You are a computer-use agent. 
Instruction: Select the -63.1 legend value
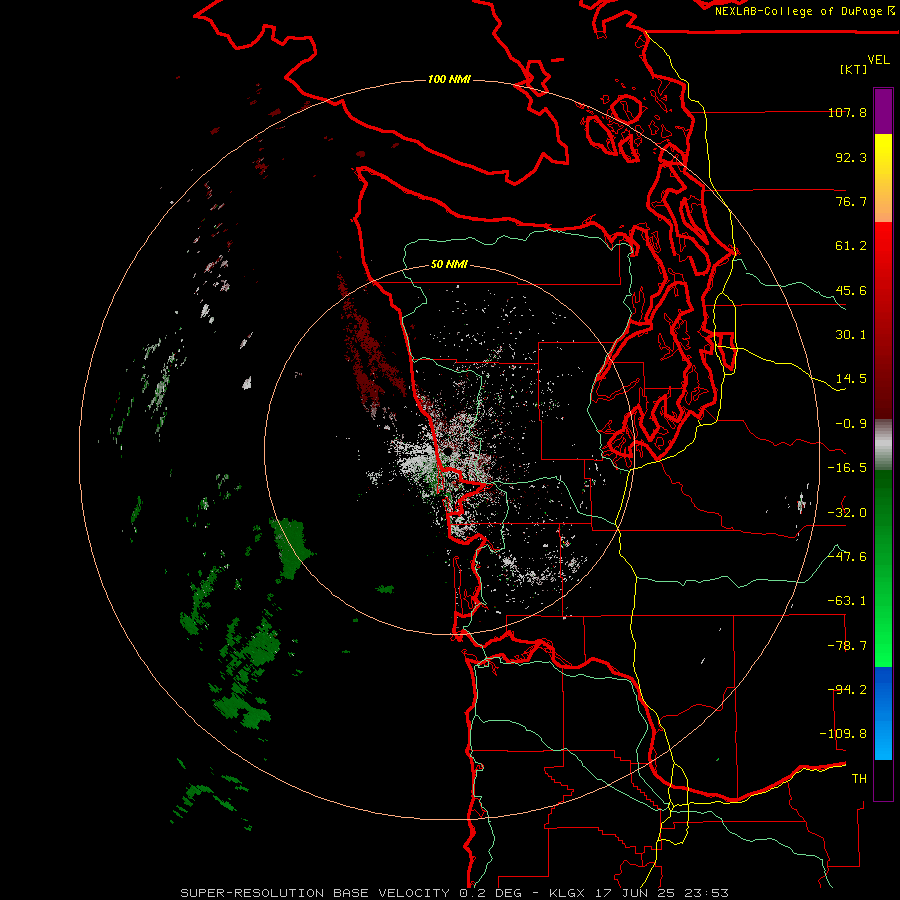tap(847, 601)
